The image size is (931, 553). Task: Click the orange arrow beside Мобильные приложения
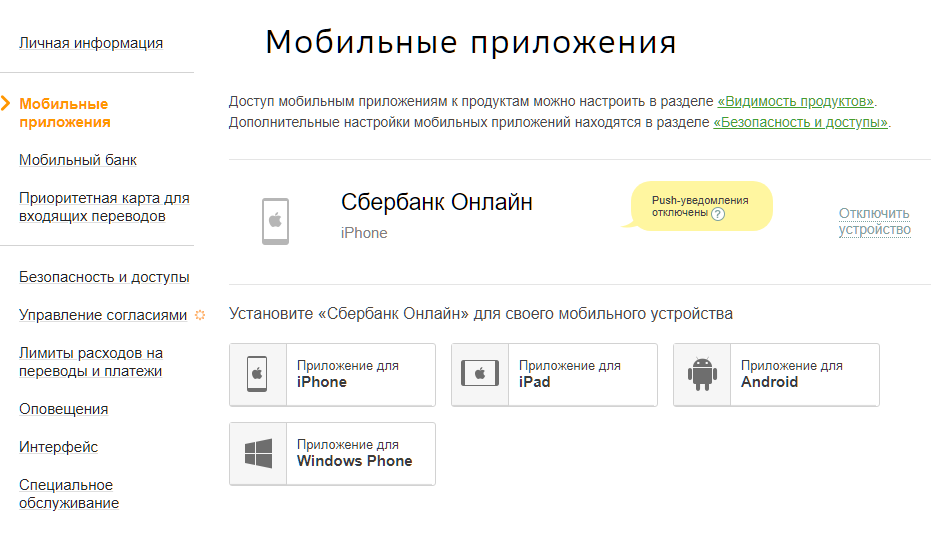point(6,103)
